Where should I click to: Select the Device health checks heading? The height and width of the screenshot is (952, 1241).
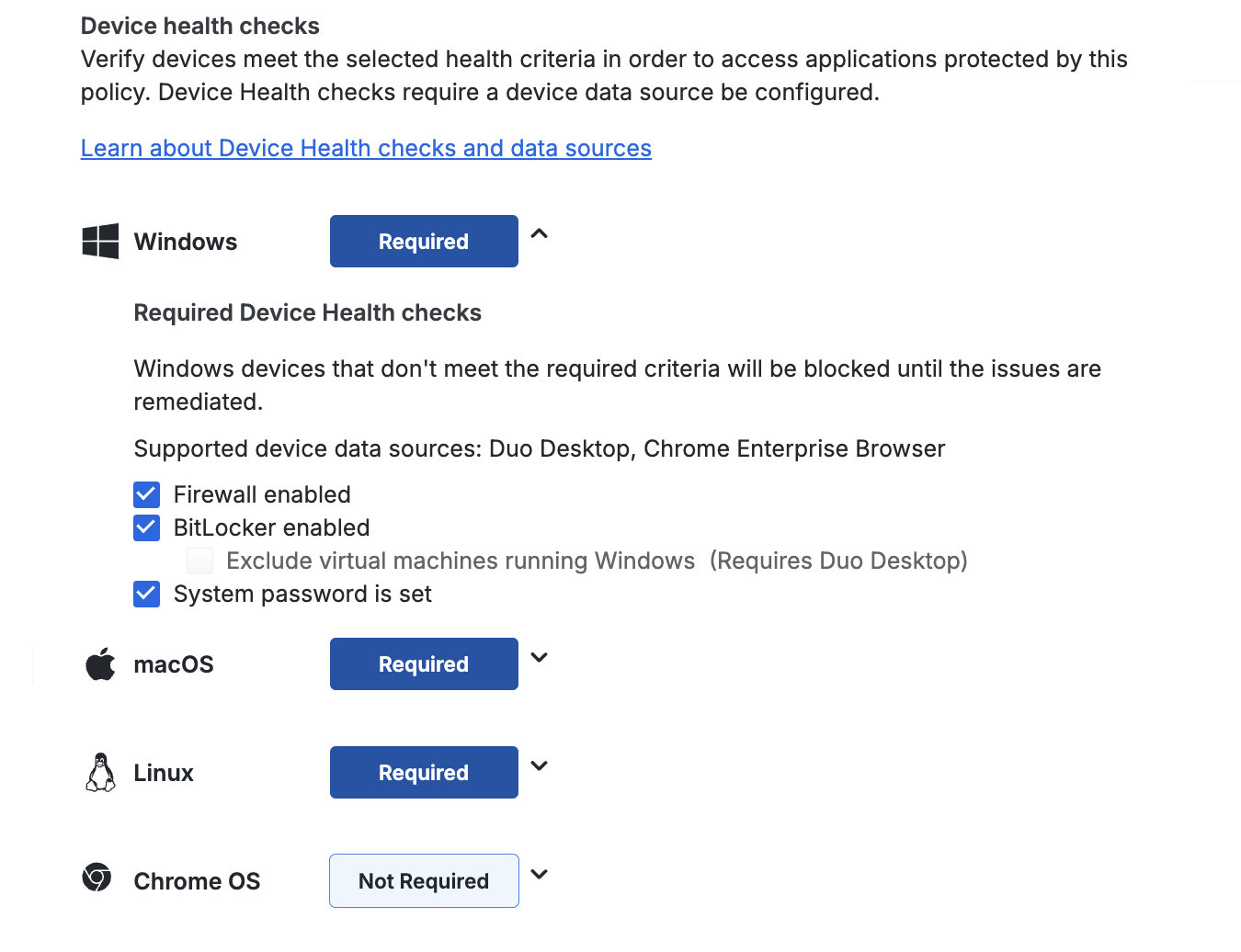199,26
